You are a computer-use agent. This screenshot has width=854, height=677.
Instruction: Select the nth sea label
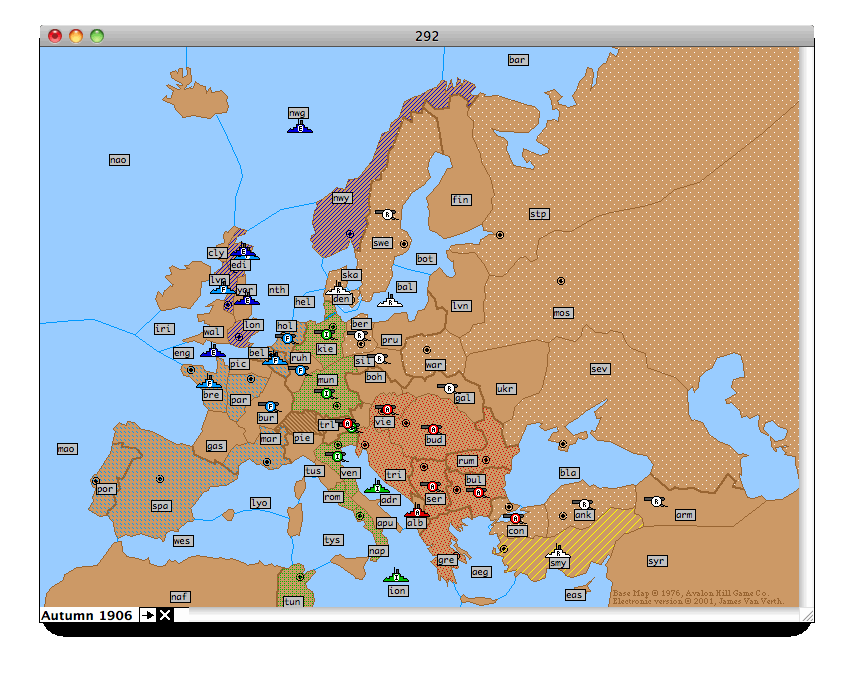click(x=278, y=290)
